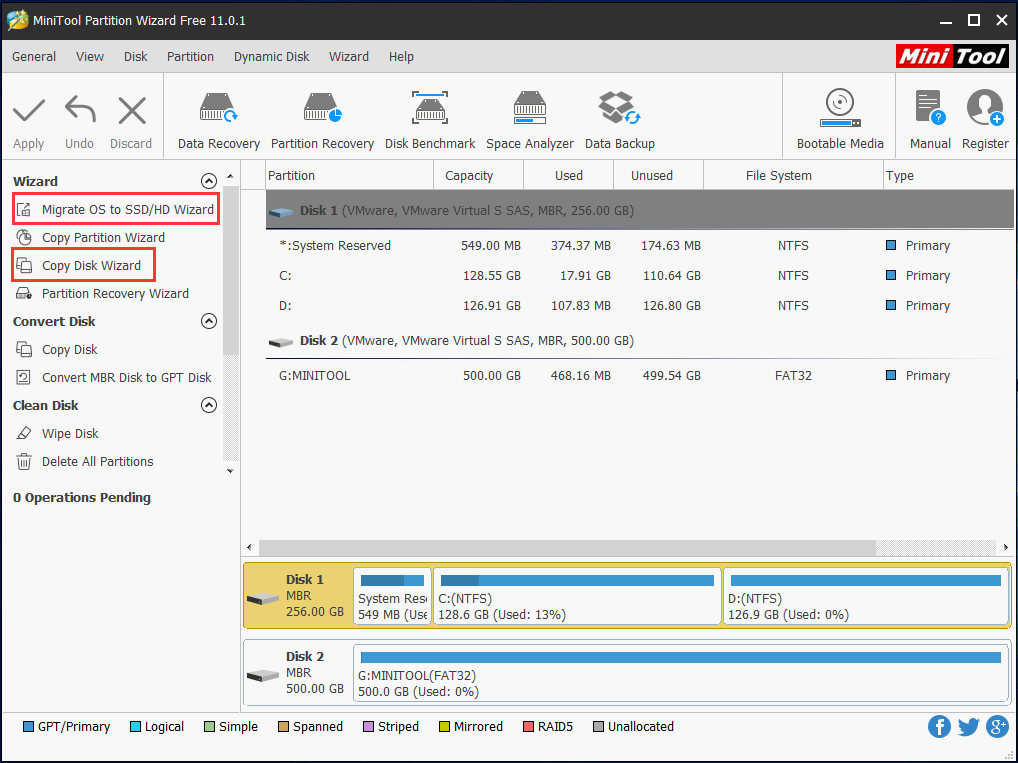Screen dimensions: 1018x763
Task: Open the Partition menu
Action: pyautogui.click(x=190, y=56)
